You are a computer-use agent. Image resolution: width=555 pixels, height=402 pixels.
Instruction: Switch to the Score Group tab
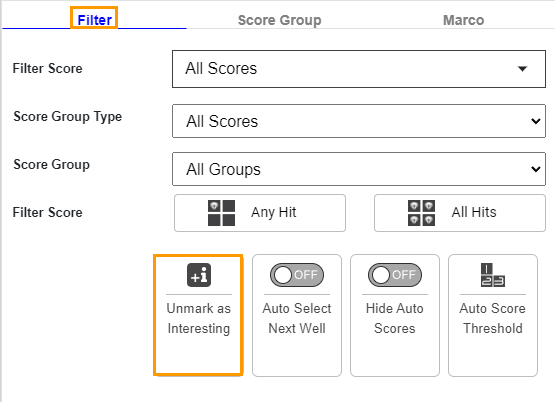pyautogui.click(x=279, y=20)
